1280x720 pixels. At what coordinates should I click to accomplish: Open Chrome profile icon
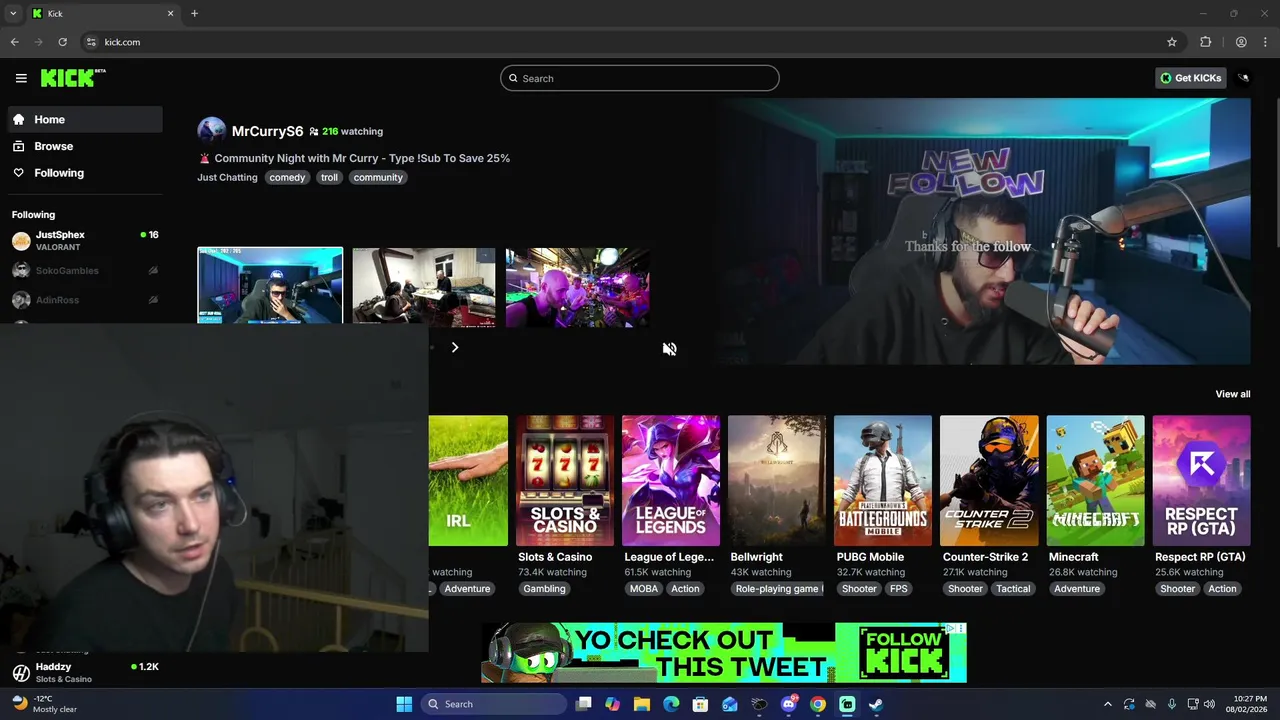[x=1241, y=42]
